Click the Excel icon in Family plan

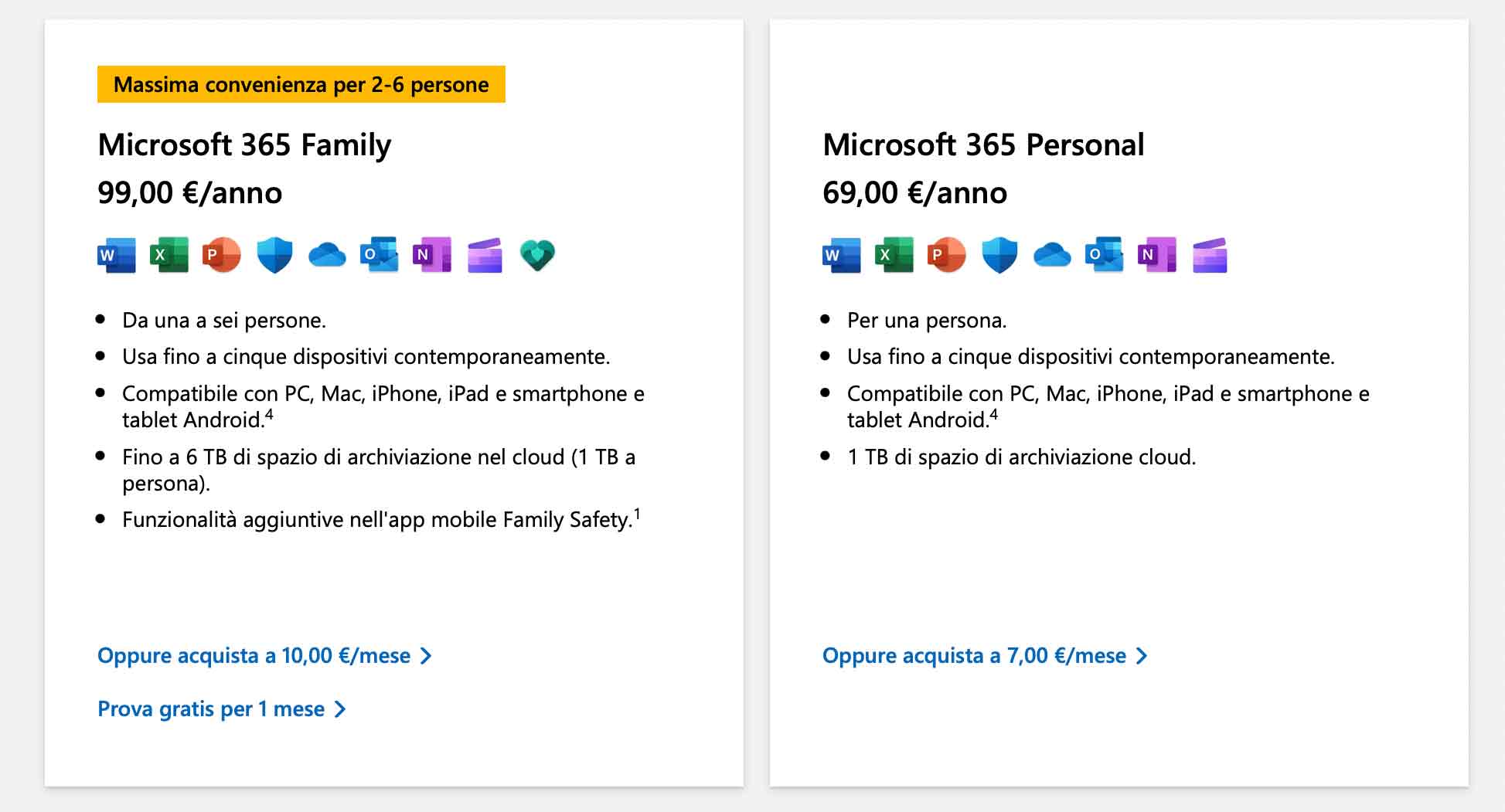[169, 255]
